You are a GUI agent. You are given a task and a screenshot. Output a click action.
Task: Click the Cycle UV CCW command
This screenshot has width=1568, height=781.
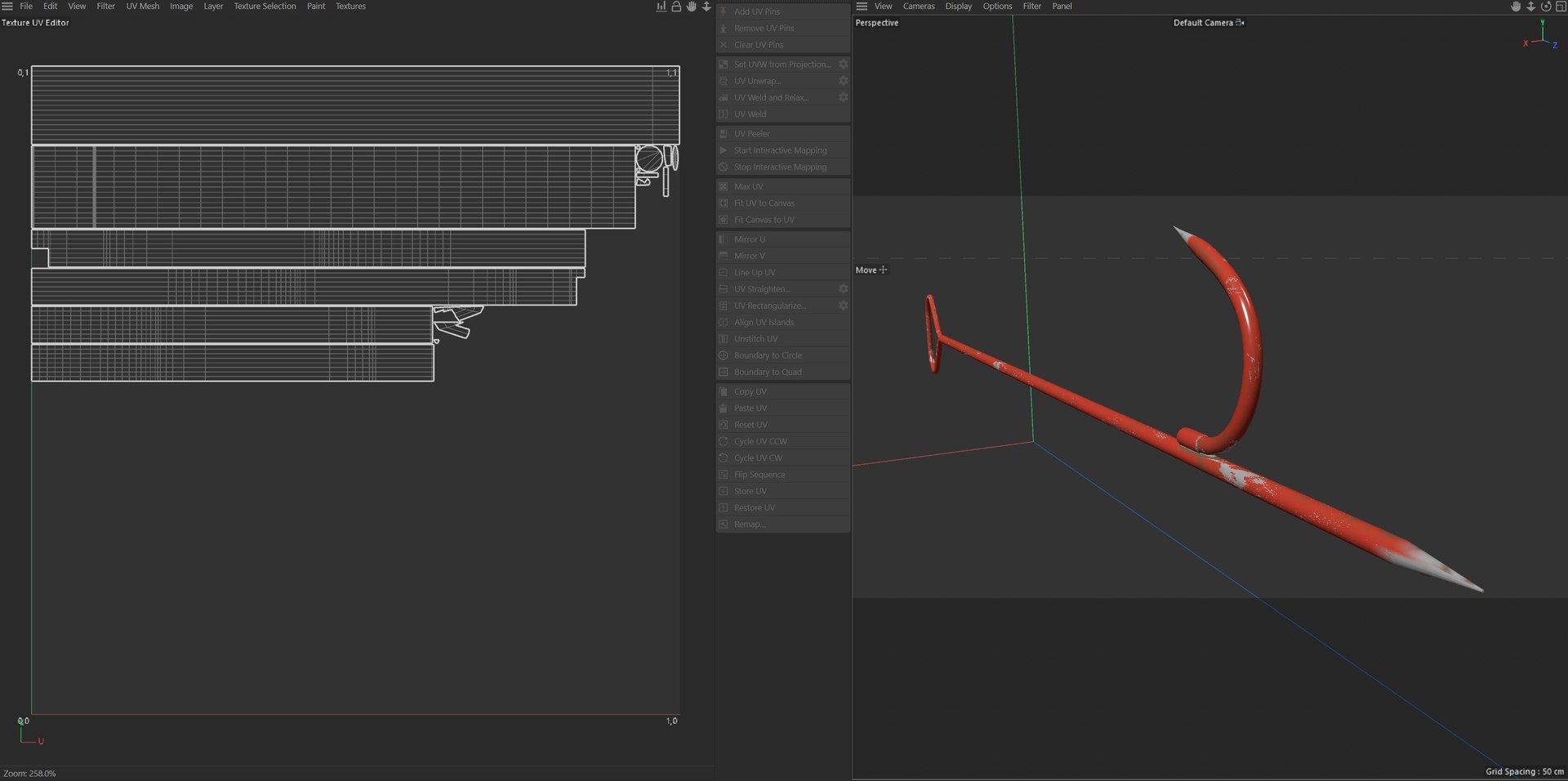pos(783,441)
